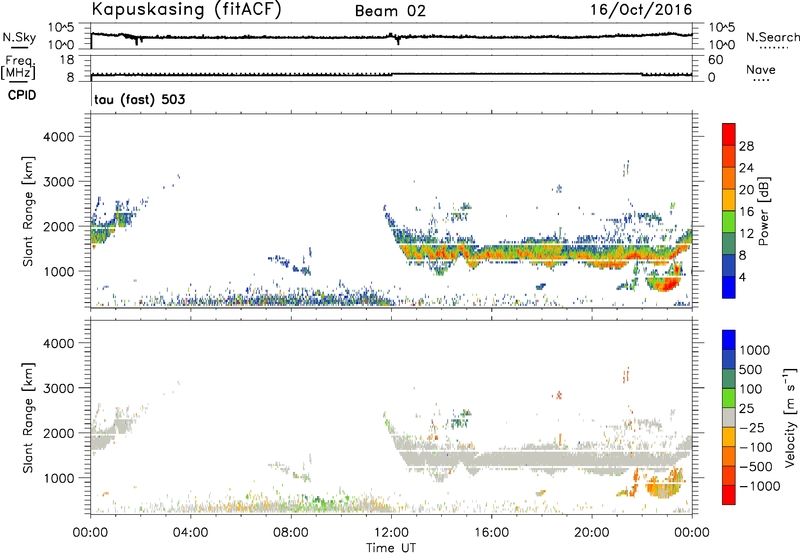800x554 pixels.
Task: Pick the dark green velocity swatch between 100 and 500
Action: click(x=729, y=379)
